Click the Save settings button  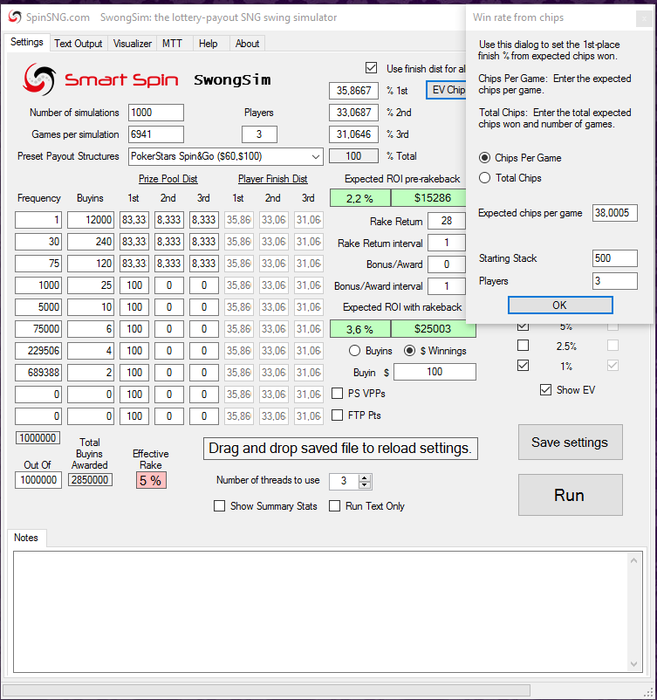coord(570,442)
